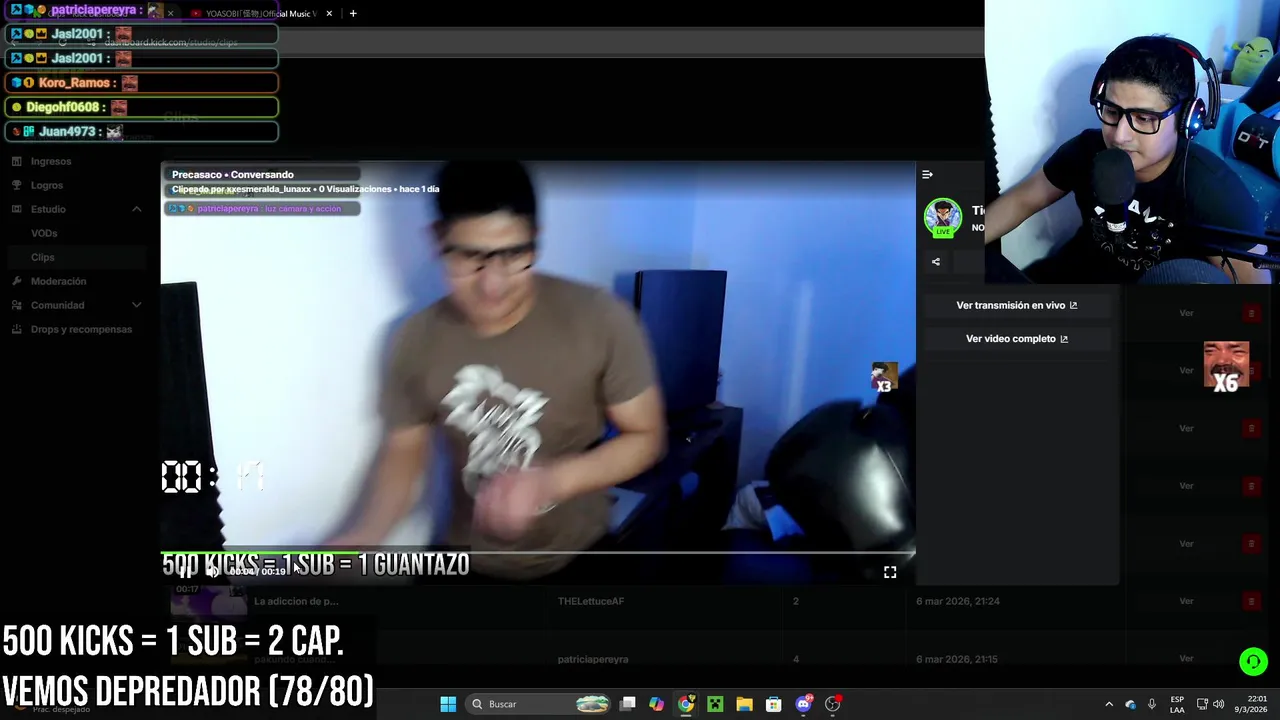The width and height of the screenshot is (1280, 720).
Task: Mute the clip player volume
Action: (x=212, y=572)
